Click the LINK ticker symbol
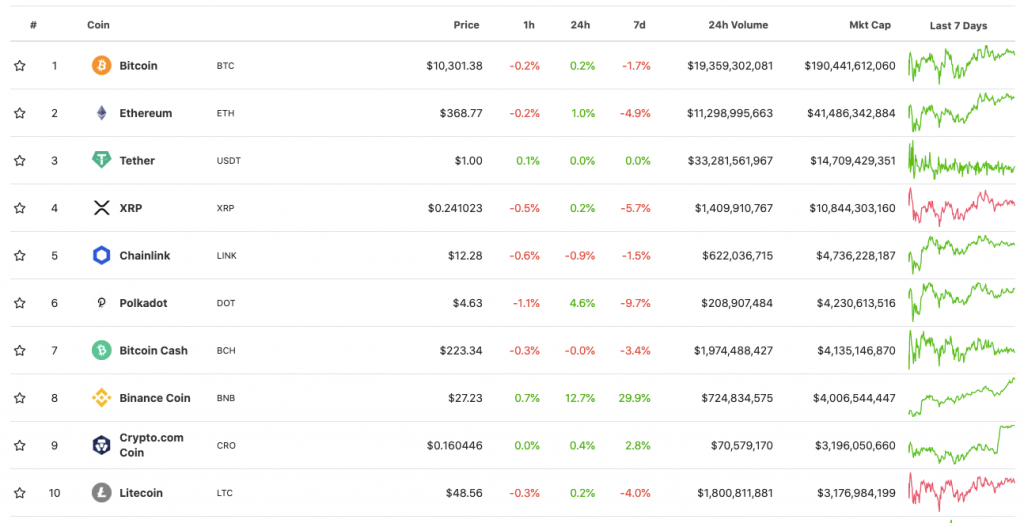1024x523 pixels. pos(227,255)
